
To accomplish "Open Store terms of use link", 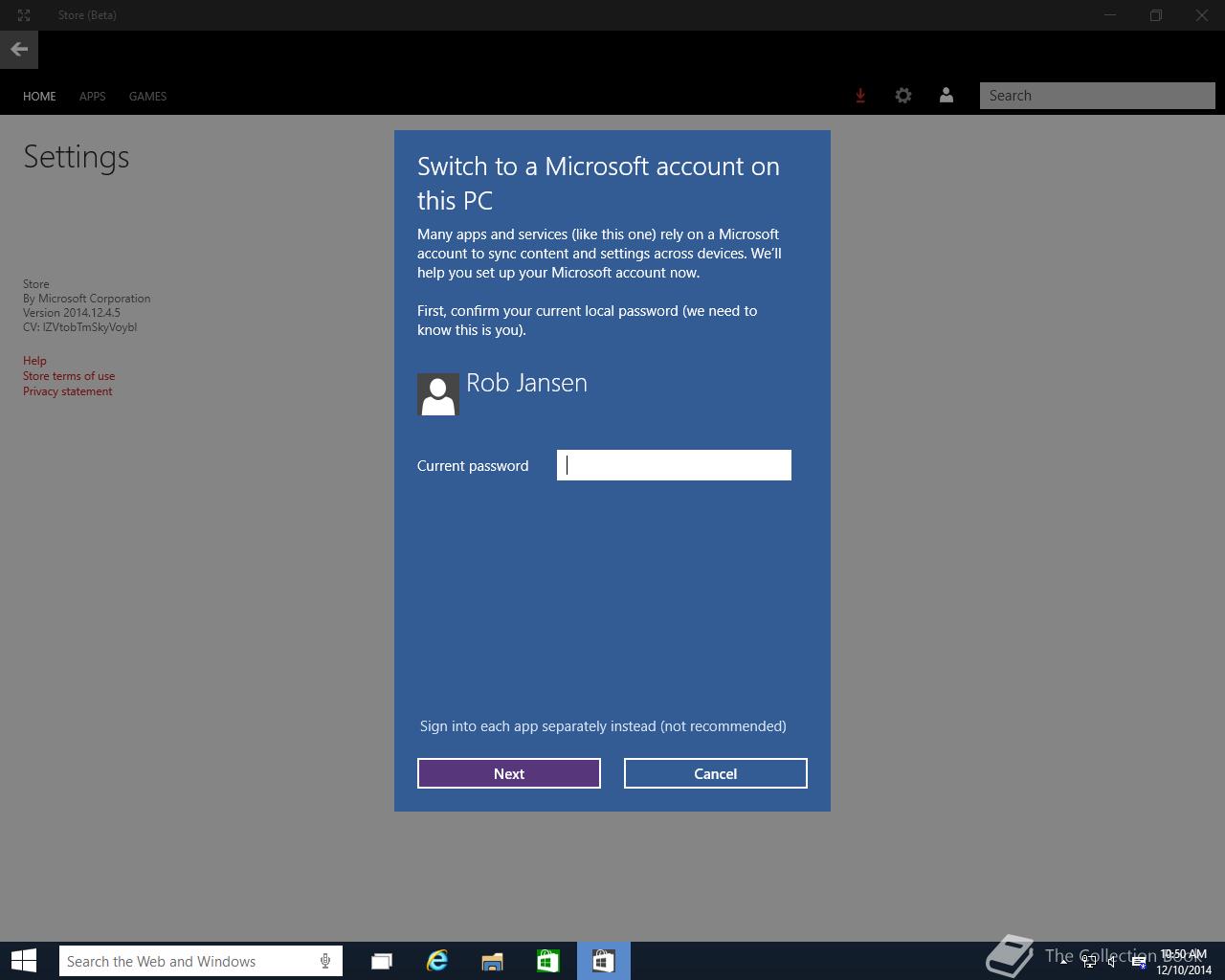I will pos(69,376).
